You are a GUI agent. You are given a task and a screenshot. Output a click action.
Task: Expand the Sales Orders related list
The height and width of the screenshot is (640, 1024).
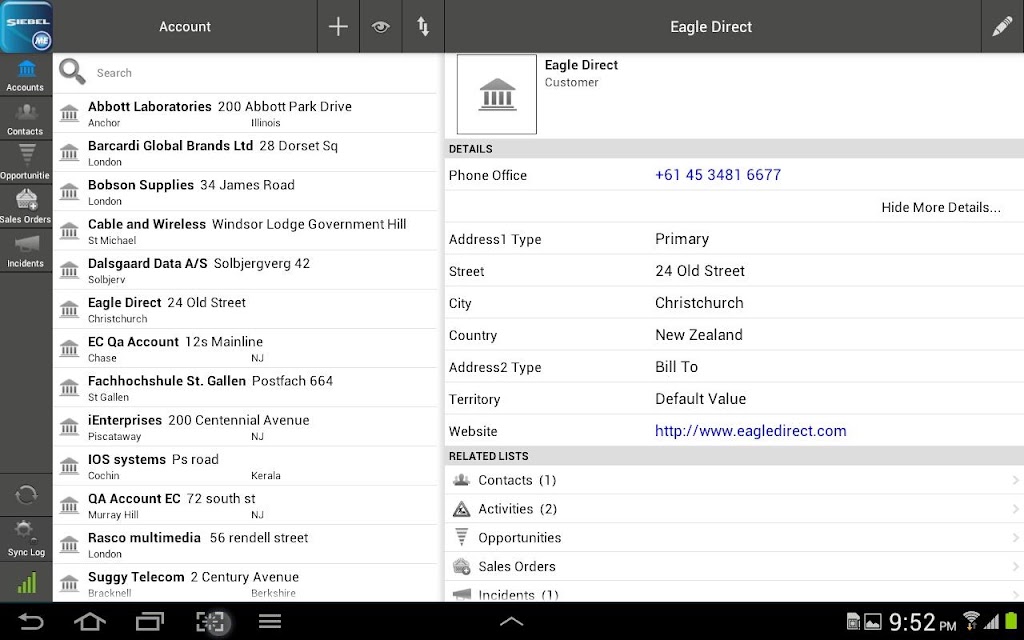[x=734, y=566]
